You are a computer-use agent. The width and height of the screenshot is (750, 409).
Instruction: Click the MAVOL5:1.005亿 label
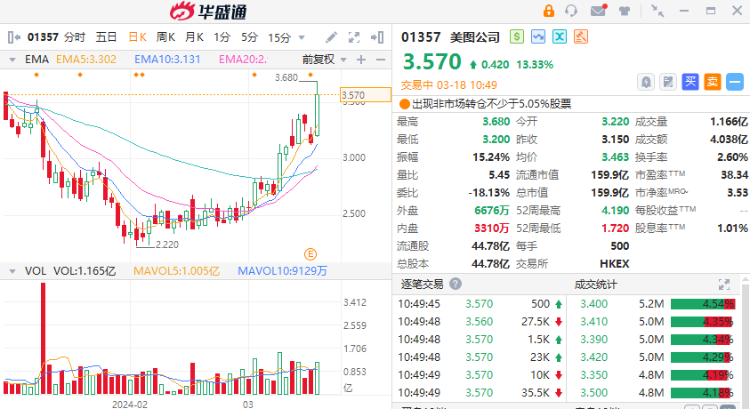tap(176, 271)
